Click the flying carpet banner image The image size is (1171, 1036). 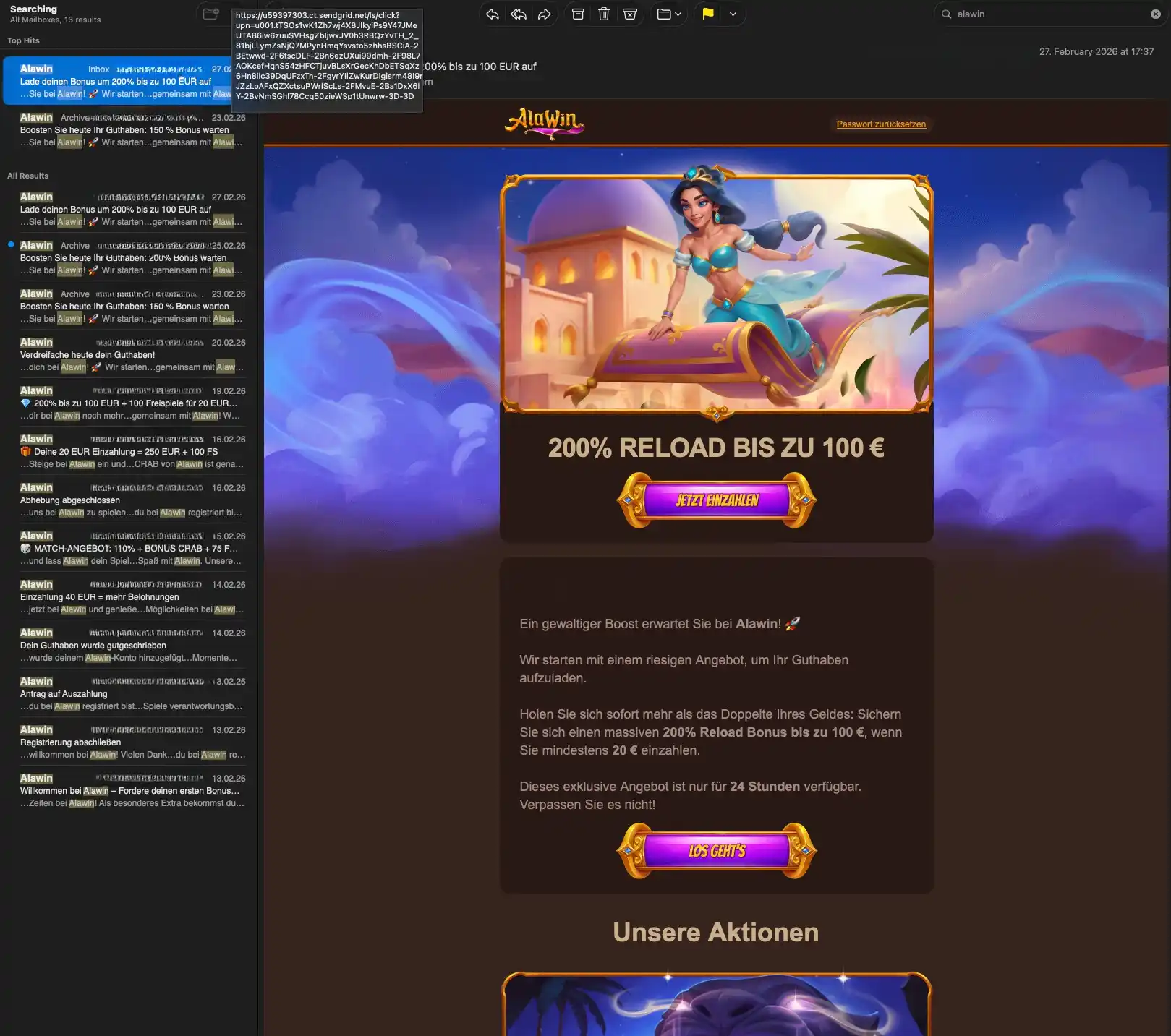coord(717,294)
